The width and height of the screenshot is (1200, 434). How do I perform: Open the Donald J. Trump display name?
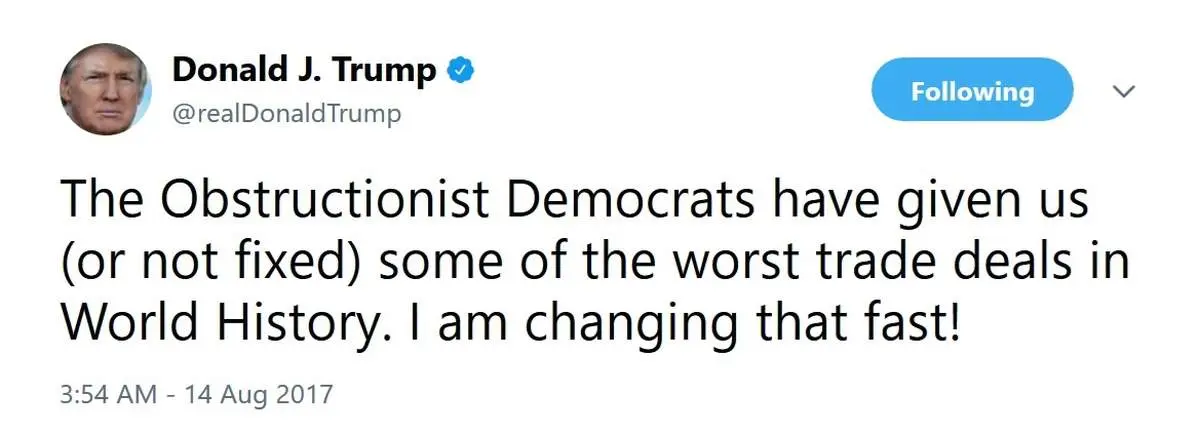coord(305,71)
